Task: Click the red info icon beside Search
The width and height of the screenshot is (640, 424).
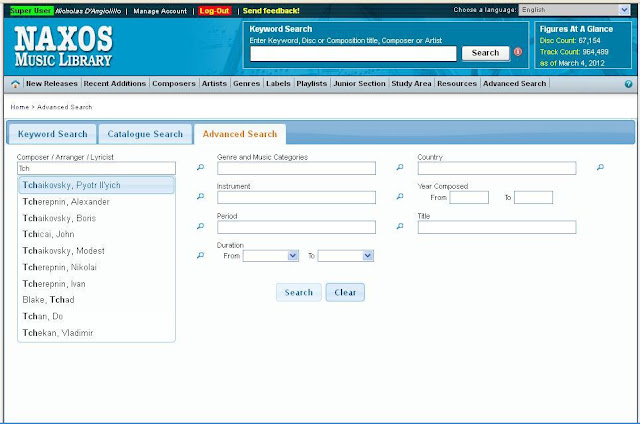Action: coord(518,52)
